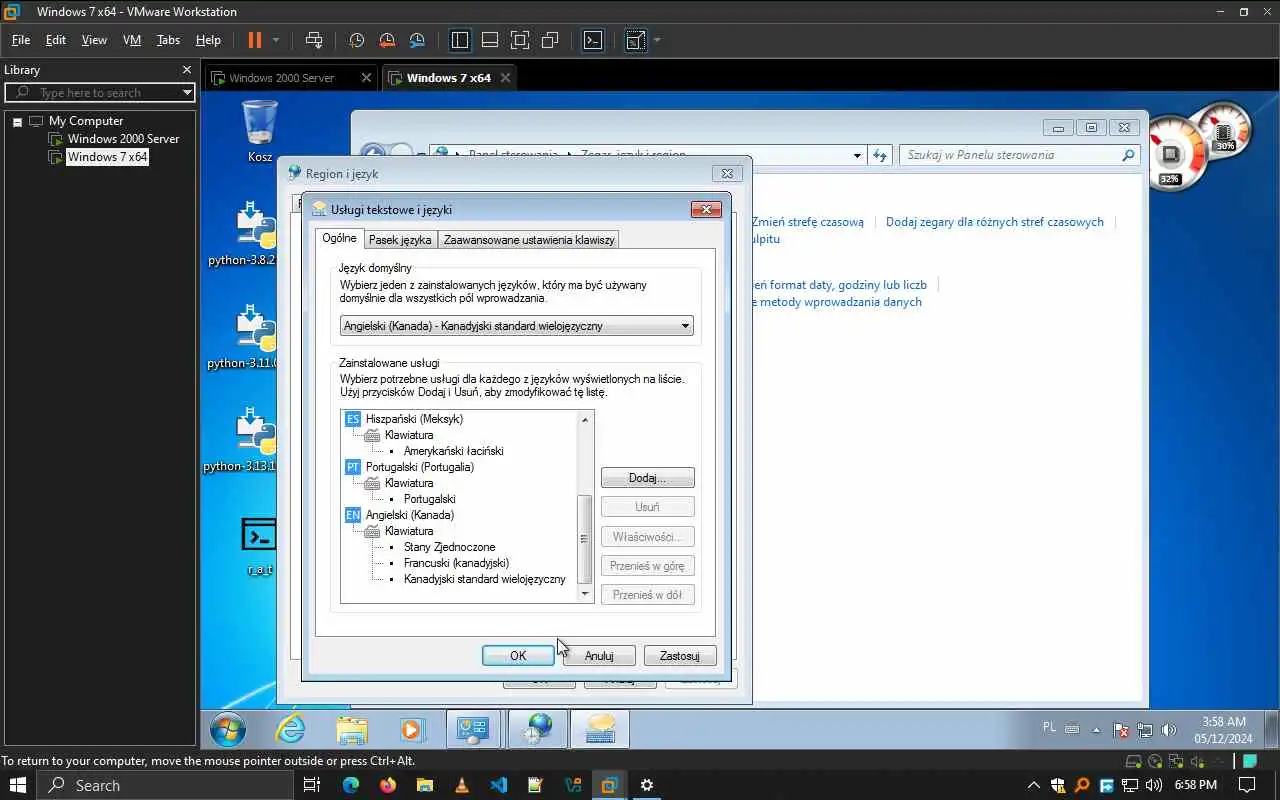
Task: Select the r_a_t terminal desktop icon
Action: tap(259, 545)
